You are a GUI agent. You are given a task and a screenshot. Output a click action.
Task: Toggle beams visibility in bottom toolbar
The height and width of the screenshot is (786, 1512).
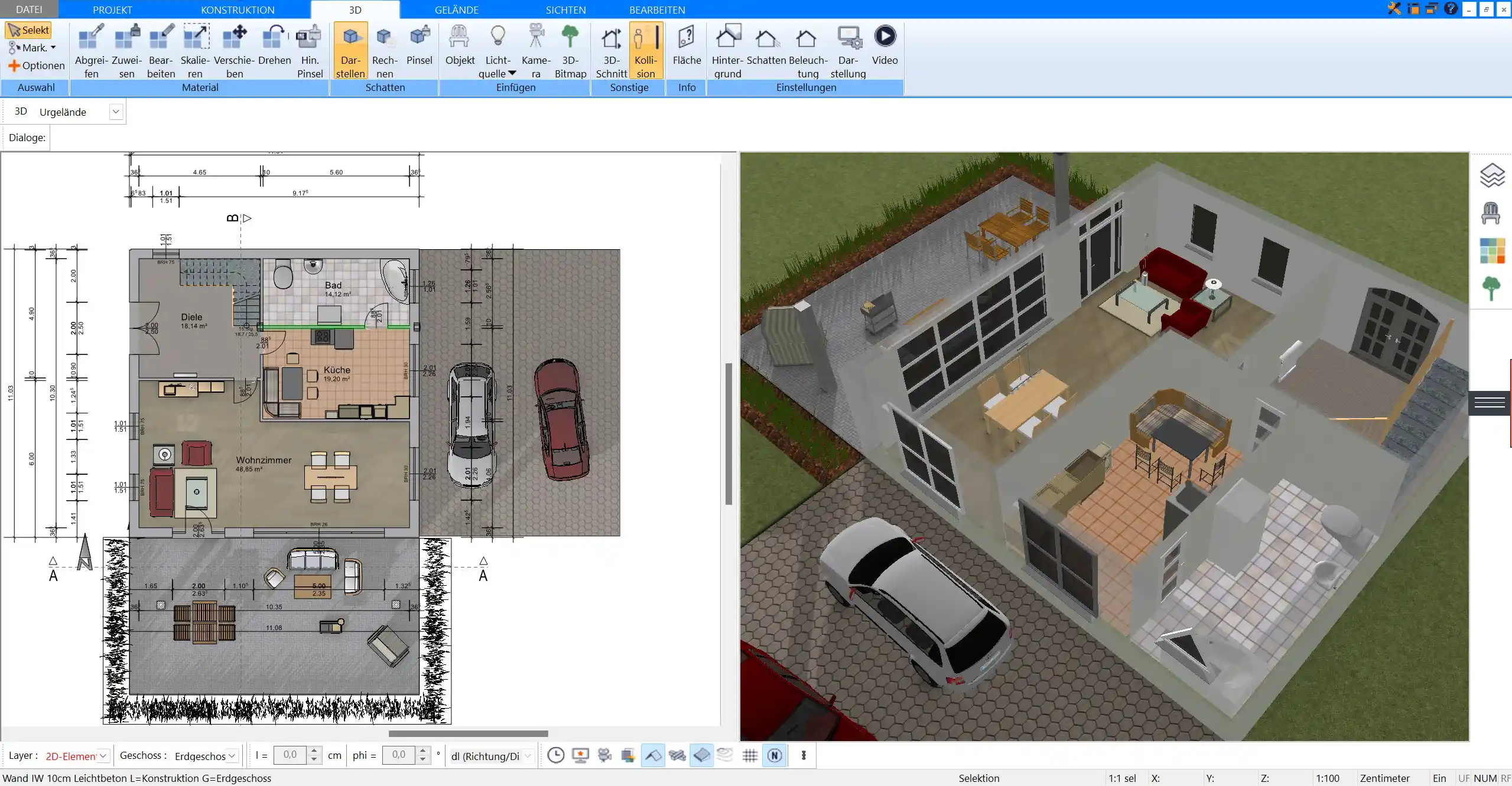[x=677, y=755]
